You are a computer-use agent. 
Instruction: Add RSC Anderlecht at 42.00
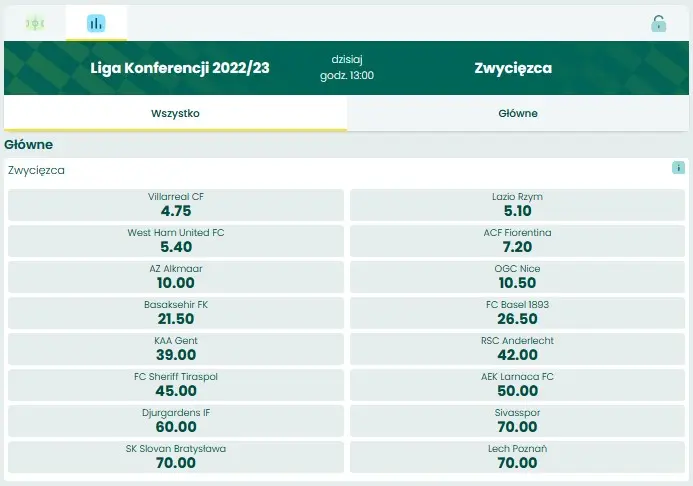518,349
